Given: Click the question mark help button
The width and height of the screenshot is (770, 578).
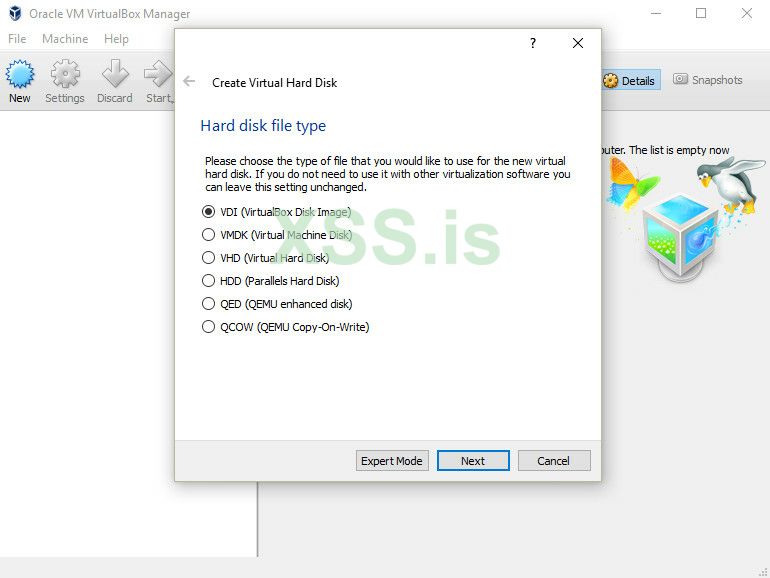Looking at the screenshot, I should [533, 43].
